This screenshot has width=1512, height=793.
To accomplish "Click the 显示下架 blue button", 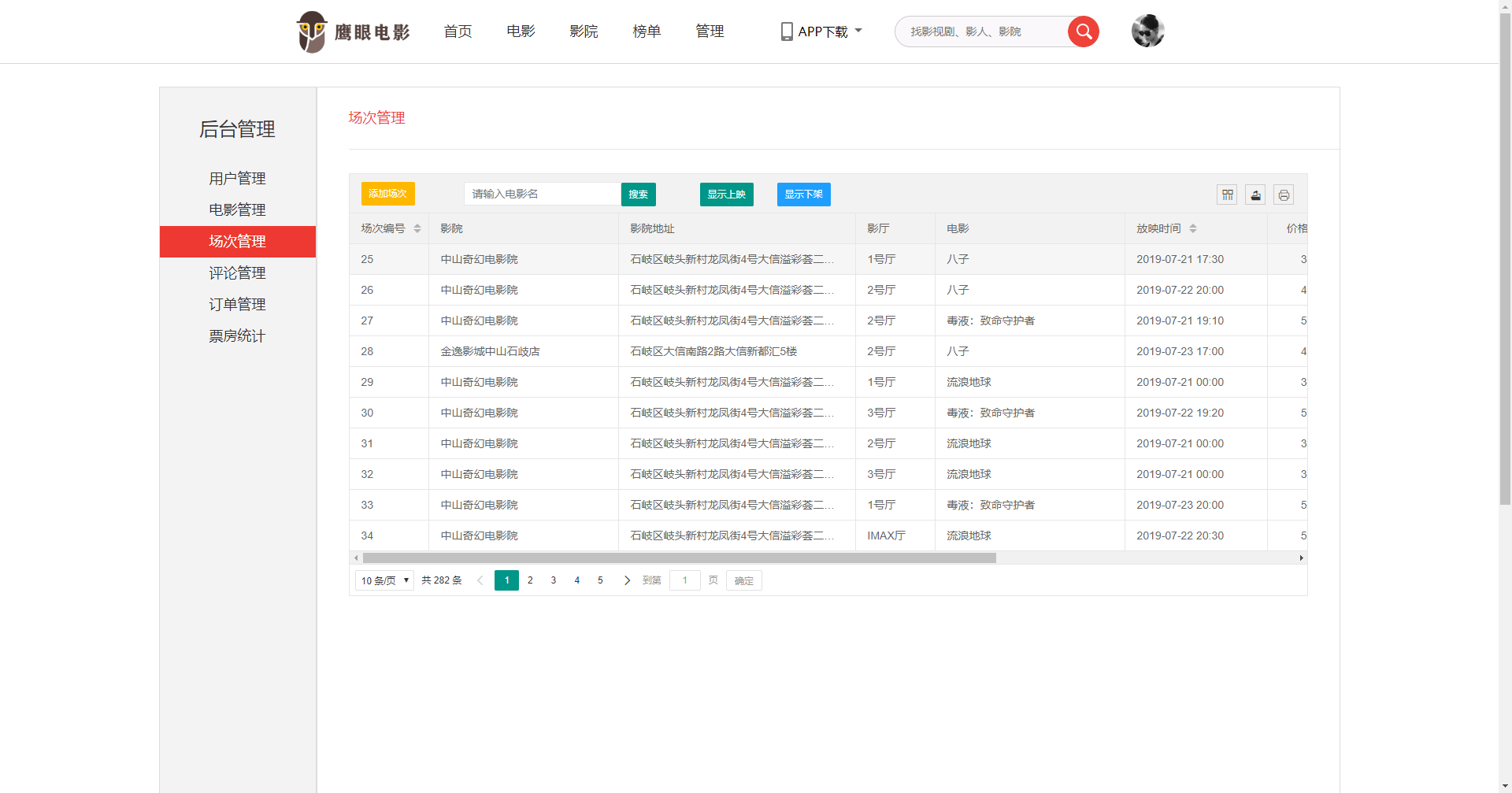I will [x=803, y=194].
